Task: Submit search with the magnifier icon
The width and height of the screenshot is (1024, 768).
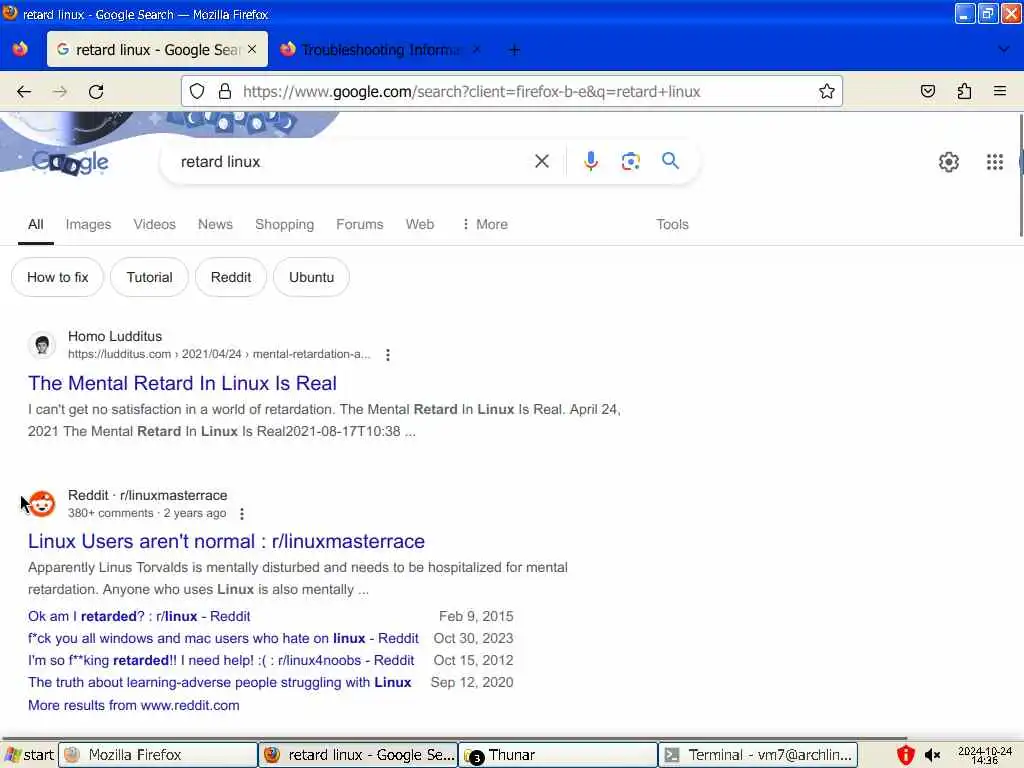Action: pyautogui.click(x=670, y=161)
